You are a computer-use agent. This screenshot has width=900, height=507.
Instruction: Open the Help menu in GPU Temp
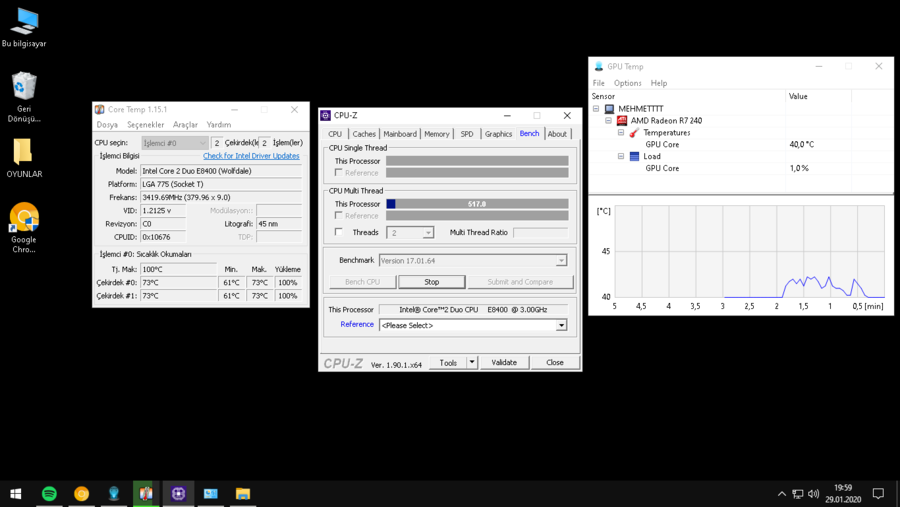(x=659, y=83)
